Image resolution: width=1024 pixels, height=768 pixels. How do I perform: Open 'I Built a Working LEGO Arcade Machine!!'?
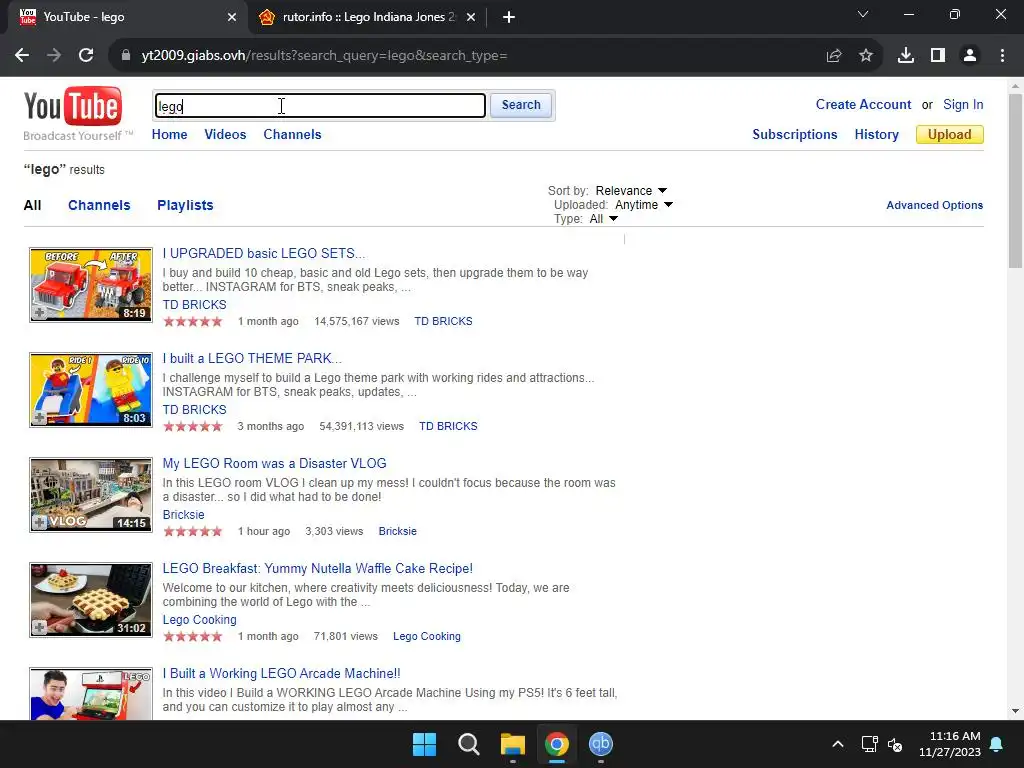pos(281,674)
